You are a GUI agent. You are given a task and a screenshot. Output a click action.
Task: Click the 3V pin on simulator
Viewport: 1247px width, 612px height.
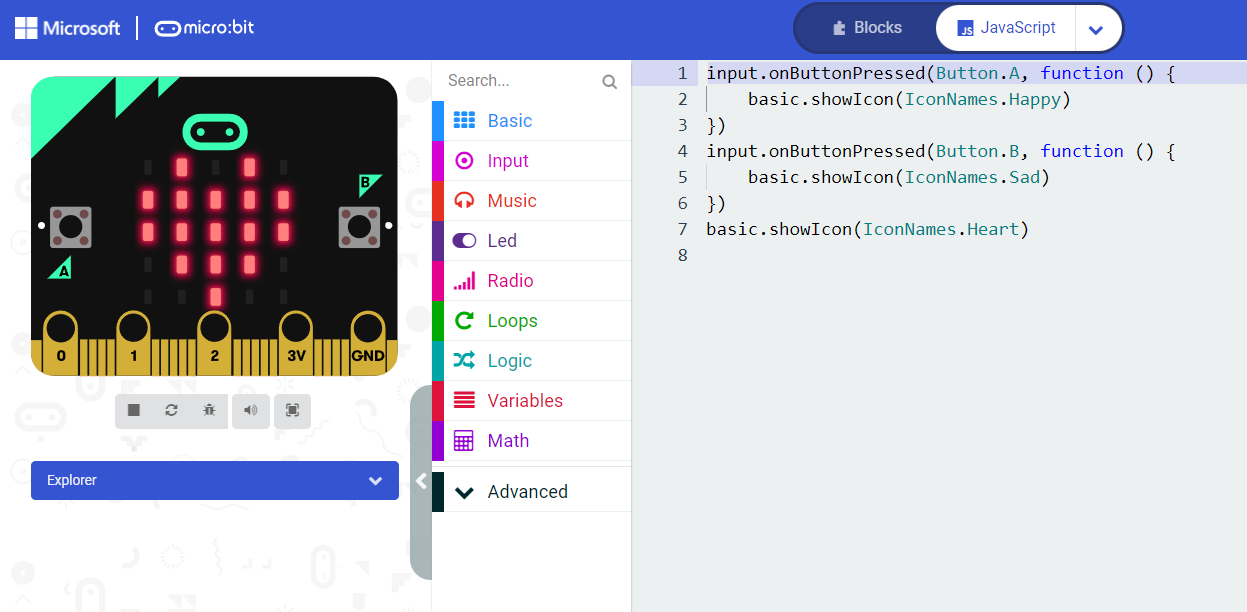tap(296, 342)
